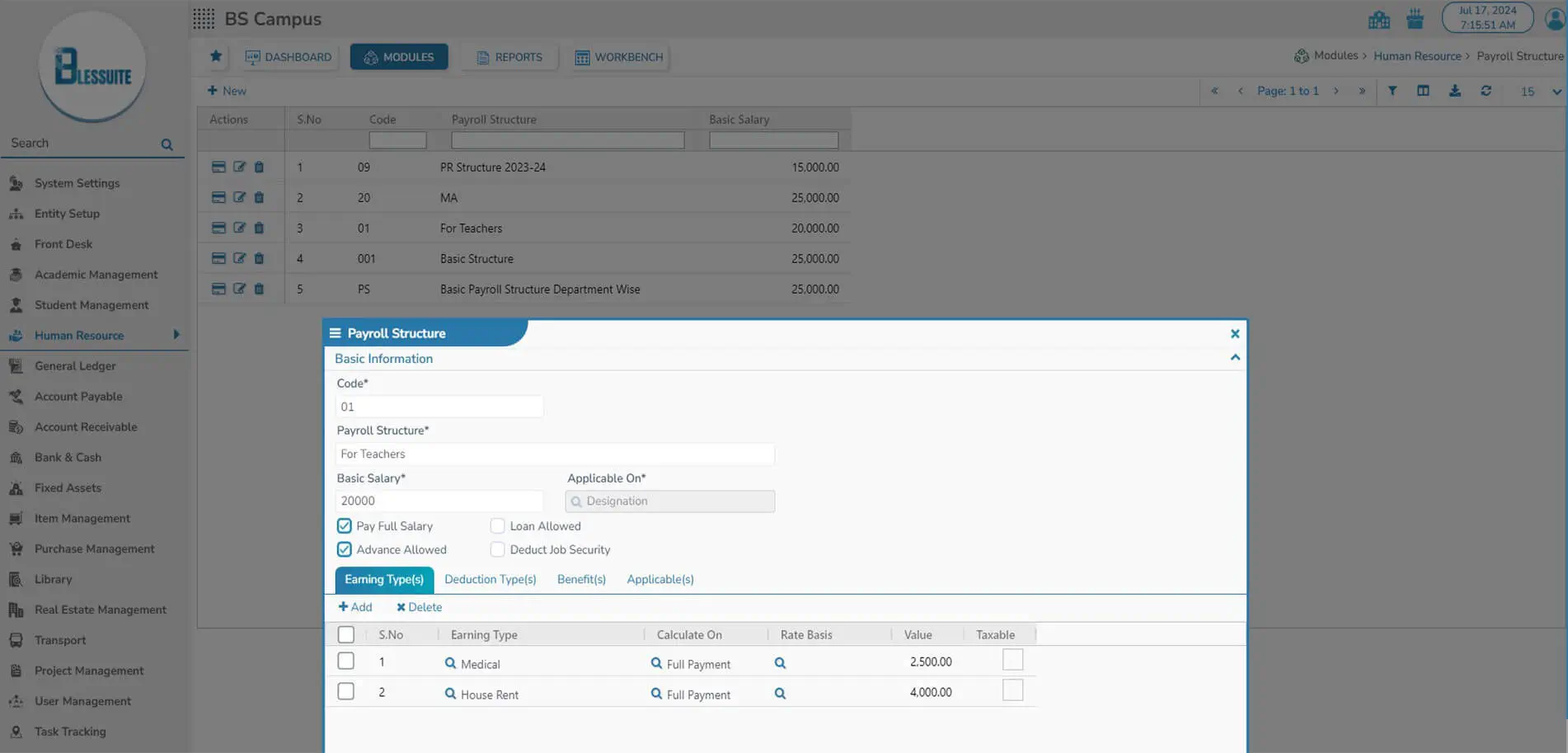Image resolution: width=1568 pixels, height=753 pixels.
Task: Click the refresh grid icon
Action: pos(1486,91)
